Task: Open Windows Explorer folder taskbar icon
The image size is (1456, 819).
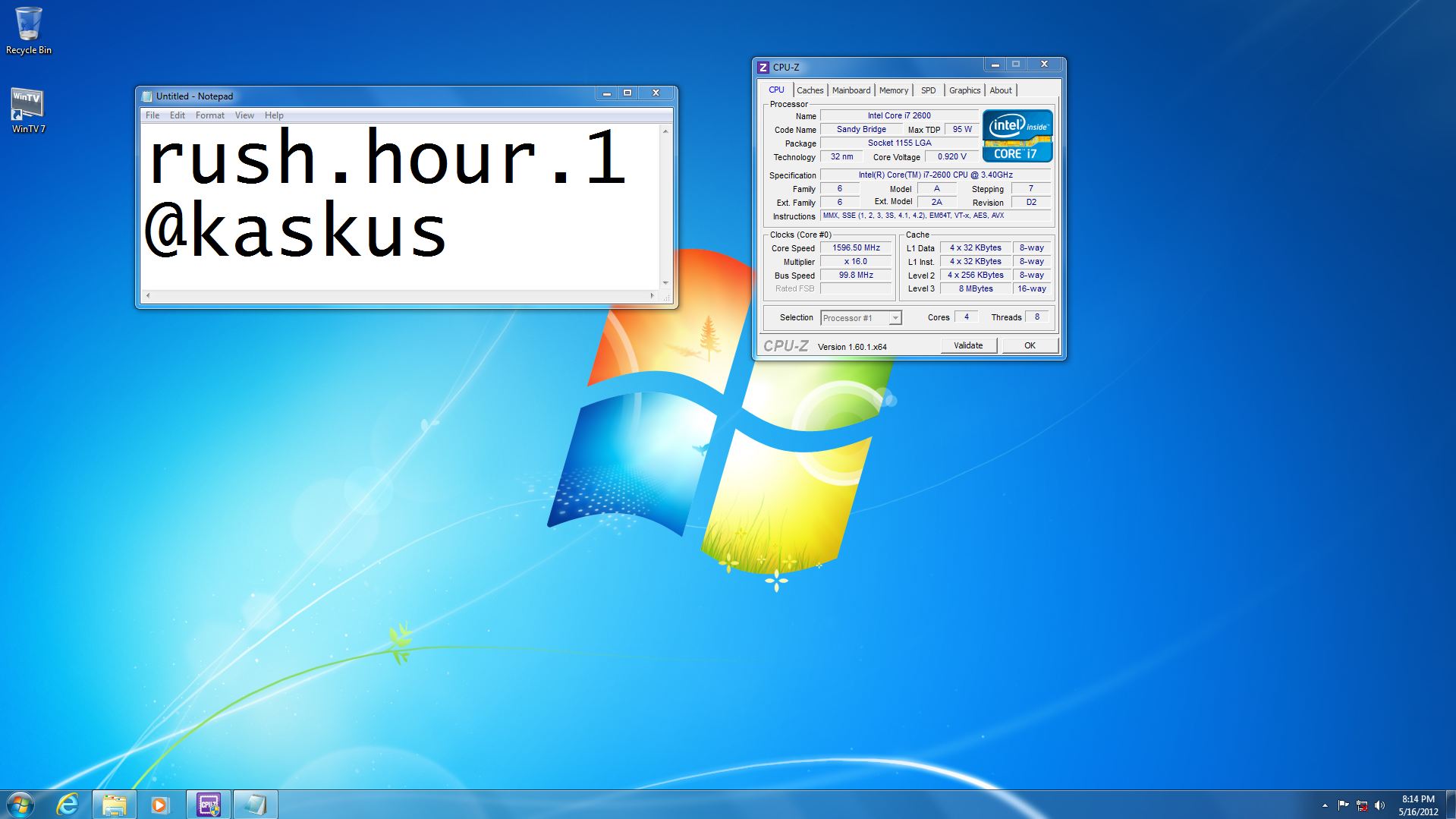Action: 114,805
